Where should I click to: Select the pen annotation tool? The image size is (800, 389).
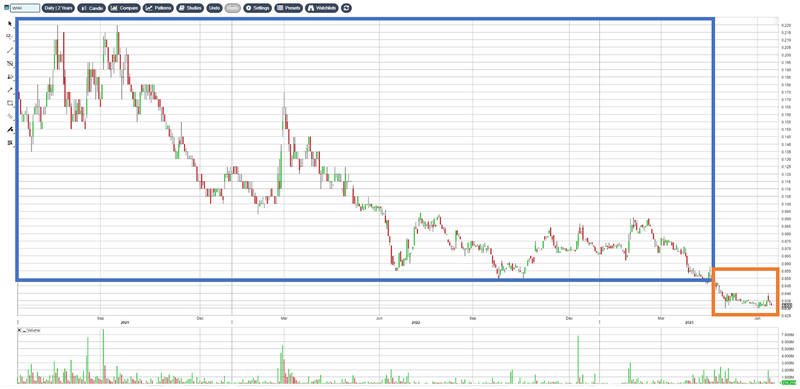[9, 130]
